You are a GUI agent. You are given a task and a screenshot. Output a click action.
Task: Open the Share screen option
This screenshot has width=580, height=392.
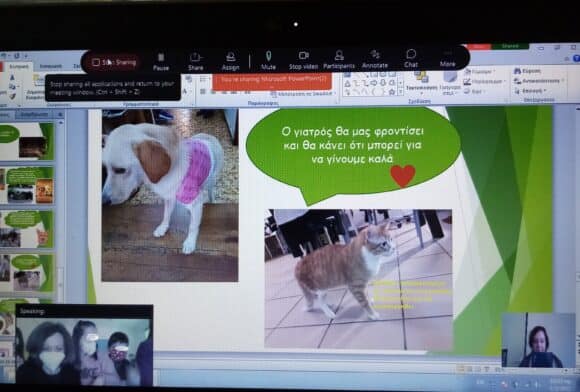[x=195, y=62]
